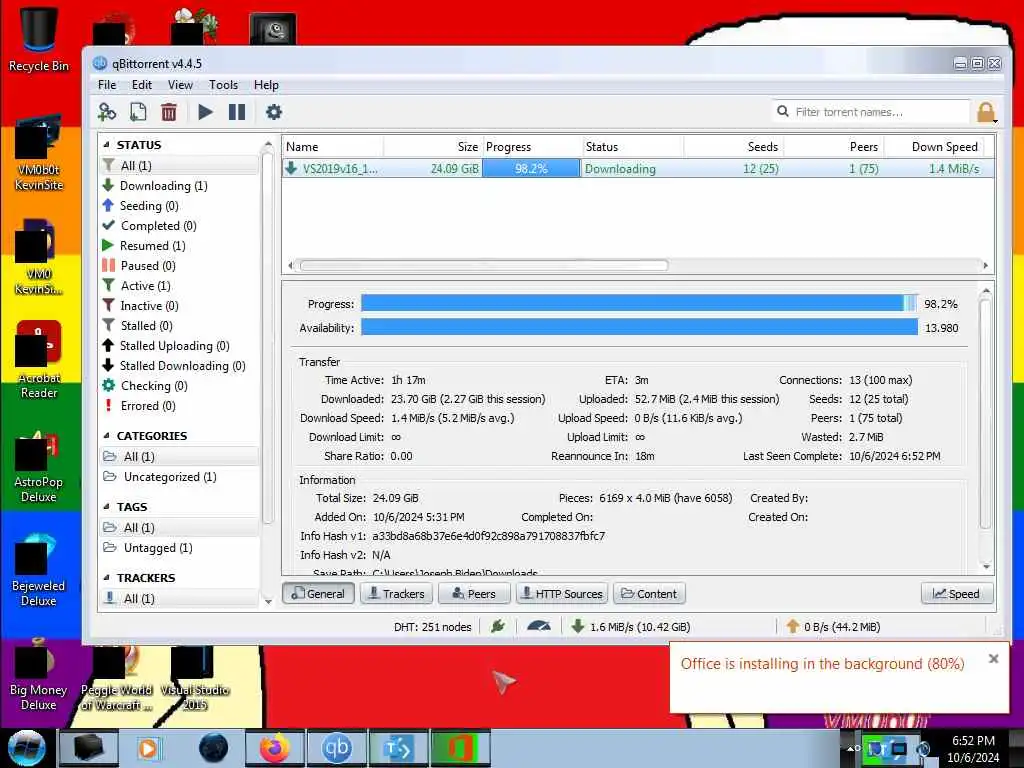This screenshot has width=1024, height=768.
Task: Click the details panel scroll down arrow
Action: [986, 567]
